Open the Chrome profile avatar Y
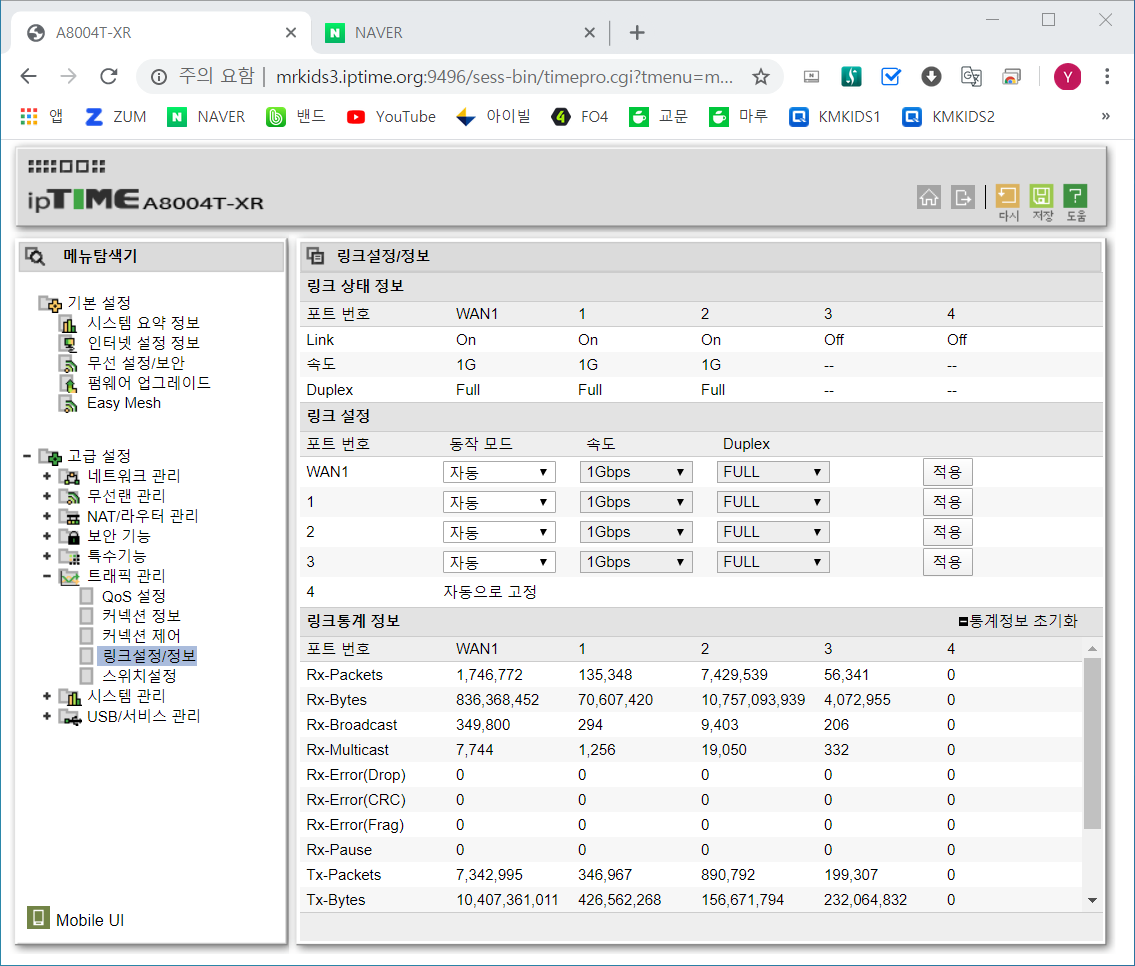Screen dimensions: 1135x966 pos(1067,77)
